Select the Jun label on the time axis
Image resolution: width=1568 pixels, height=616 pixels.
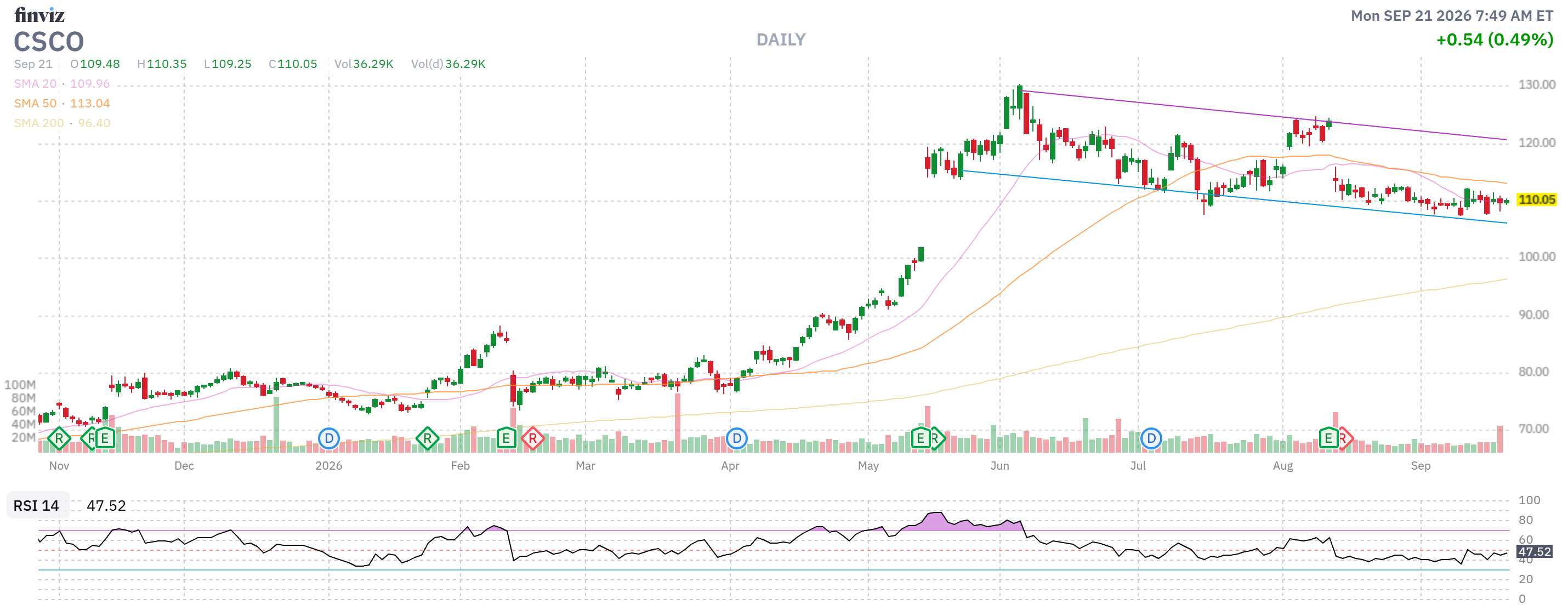point(999,466)
